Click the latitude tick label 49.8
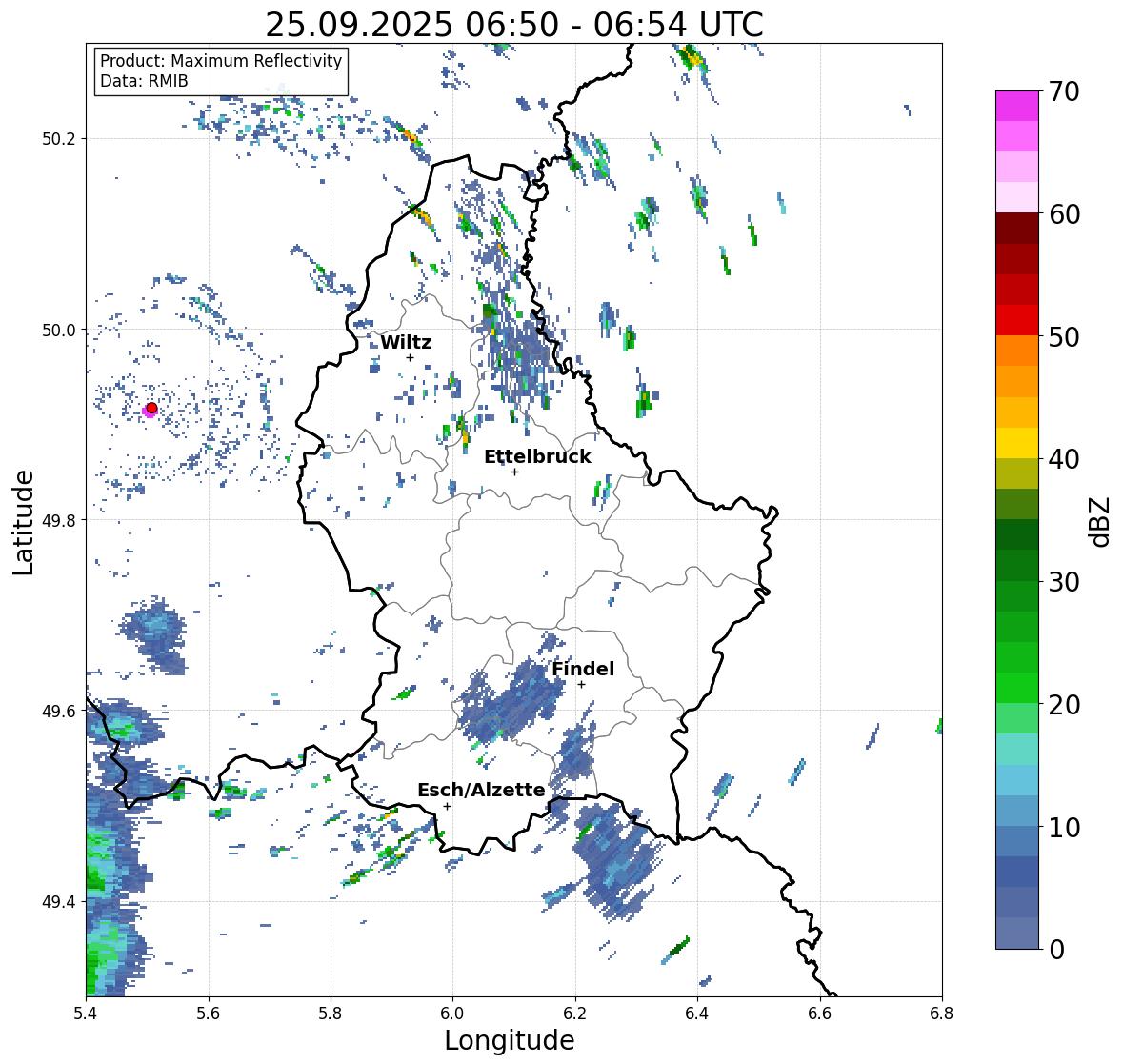The height and width of the screenshot is (1064, 1123). tap(59, 520)
